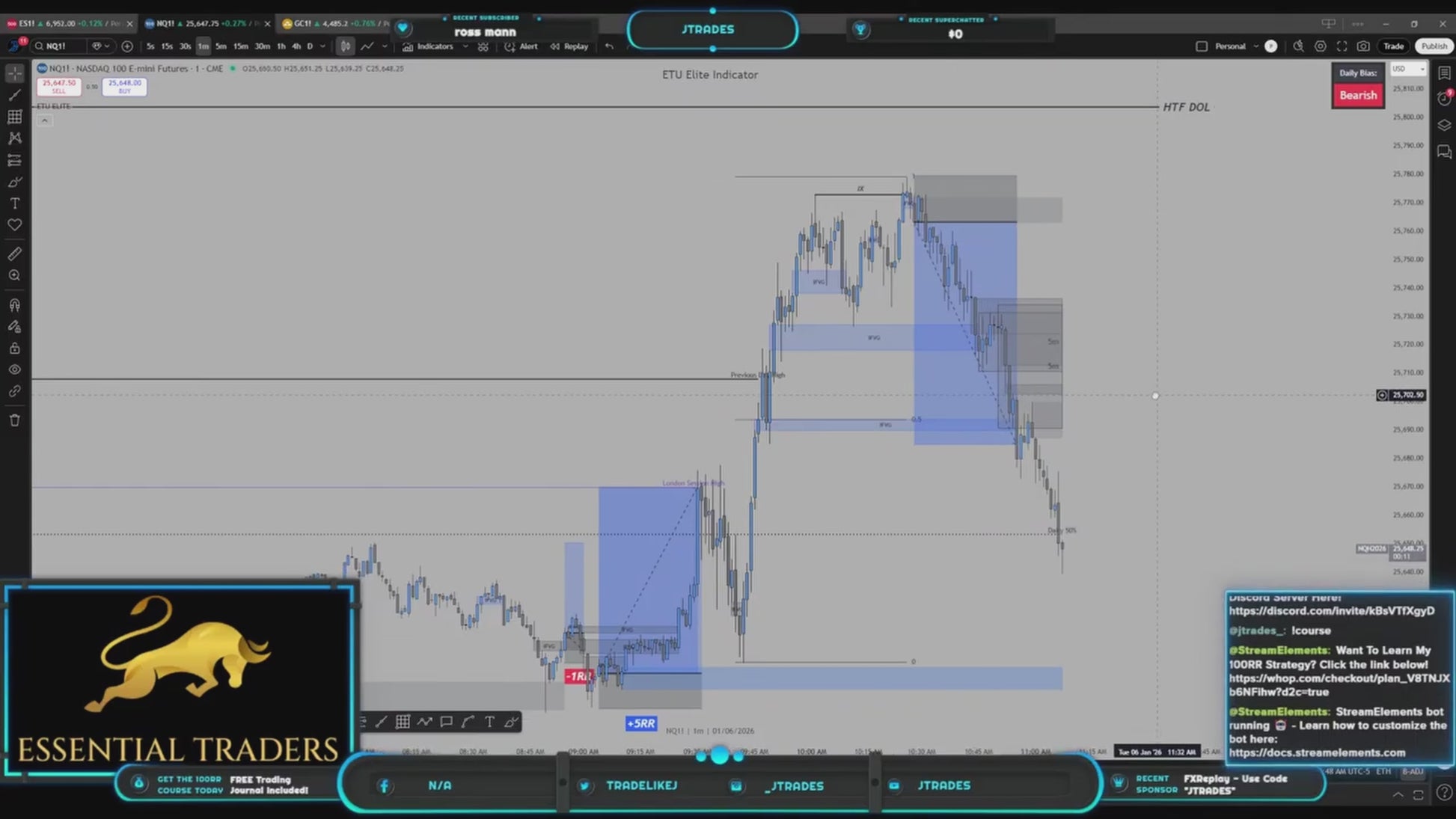Screen dimensions: 1456x819
Task: Expand the USD currency dropdown
Action: point(1409,69)
